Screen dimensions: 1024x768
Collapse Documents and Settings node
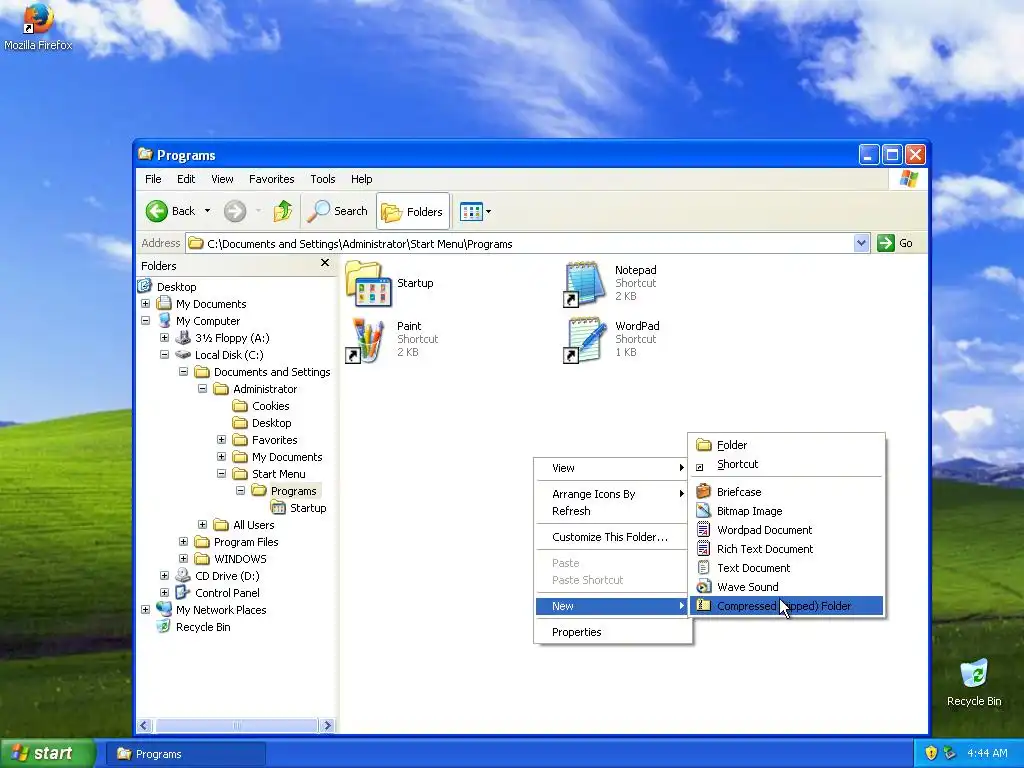click(x=184, y=372)
